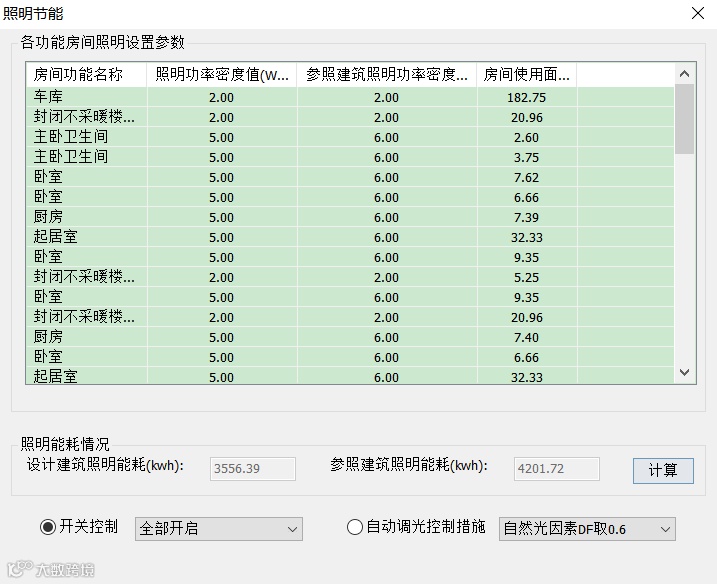This screenshot has width=717, height=584.
Task: Click the area cell 7.62
Action: point(527,177)
